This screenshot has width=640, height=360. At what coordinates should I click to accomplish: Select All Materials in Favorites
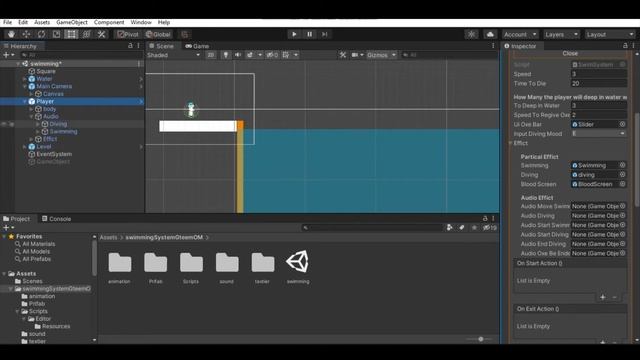tap(38, 244)
